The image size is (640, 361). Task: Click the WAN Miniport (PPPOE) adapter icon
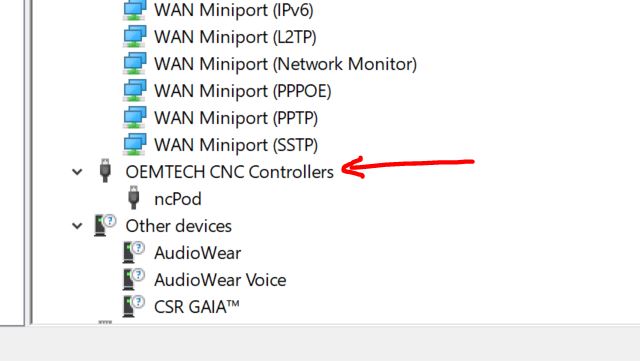[135, 91]
